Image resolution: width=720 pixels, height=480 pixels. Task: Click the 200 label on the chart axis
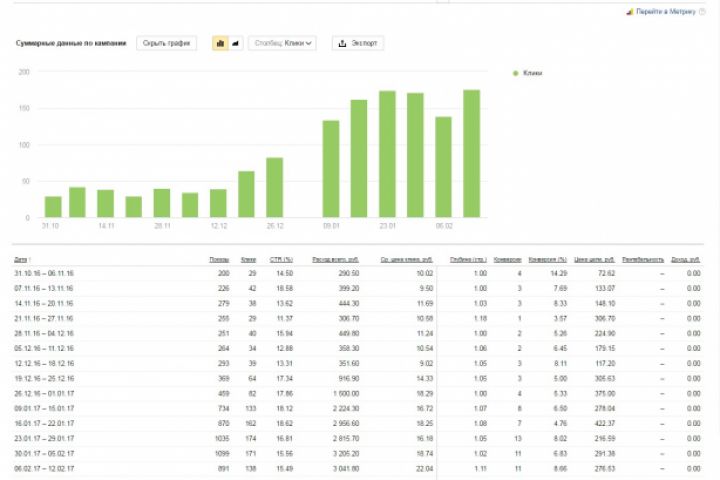24,72
